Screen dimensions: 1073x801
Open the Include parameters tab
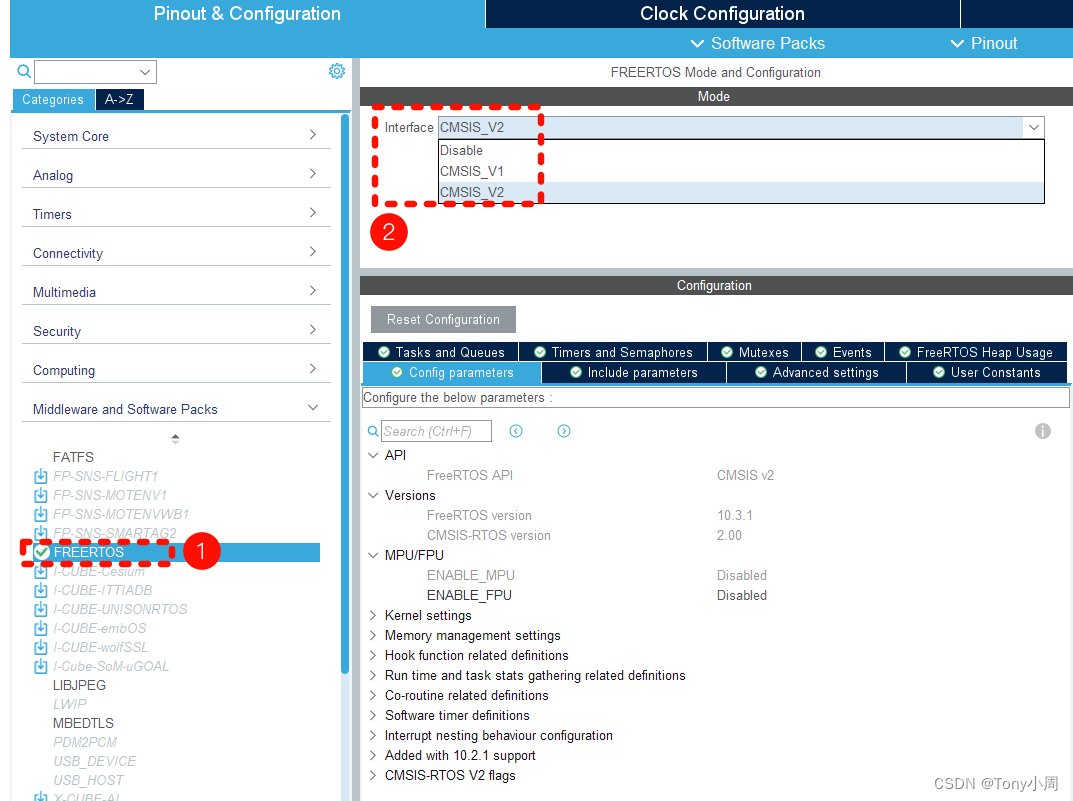tap(634, 373)
